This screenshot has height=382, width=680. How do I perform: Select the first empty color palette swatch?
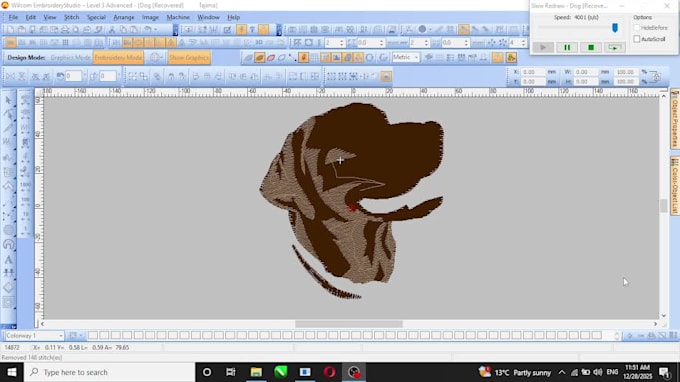coord(92,335)
